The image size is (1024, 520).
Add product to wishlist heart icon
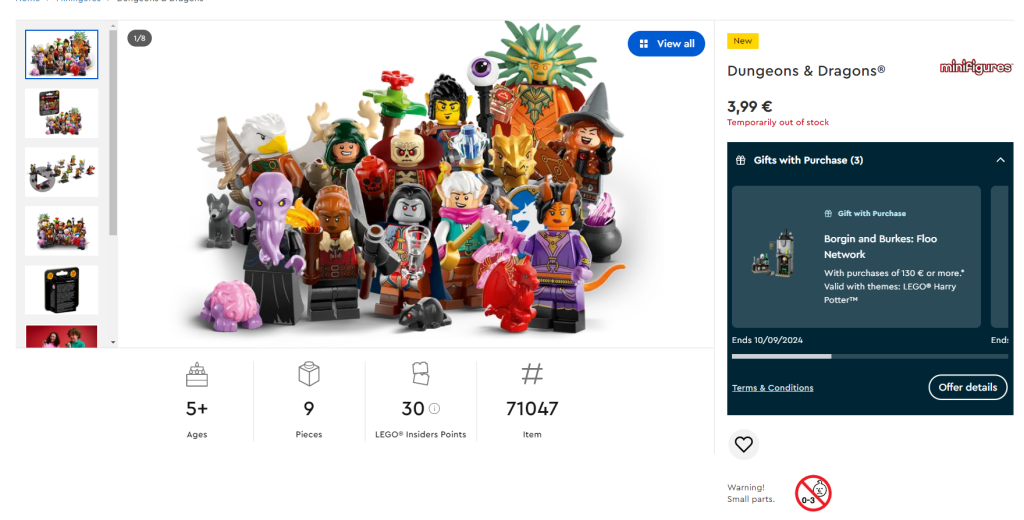(x=743, y=444)
